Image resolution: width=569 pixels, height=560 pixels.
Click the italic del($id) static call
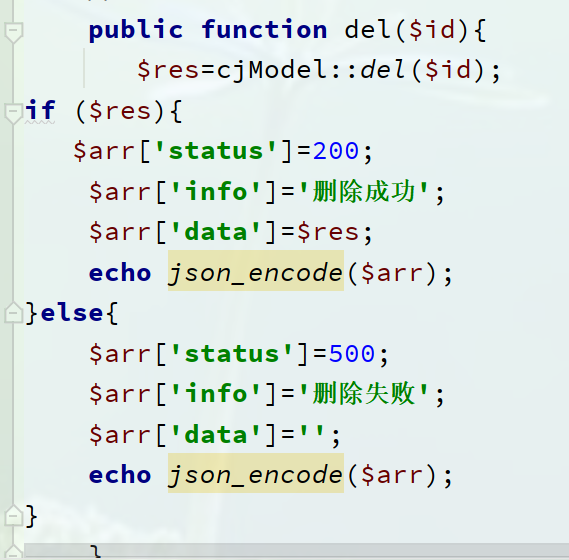(422, 70)
